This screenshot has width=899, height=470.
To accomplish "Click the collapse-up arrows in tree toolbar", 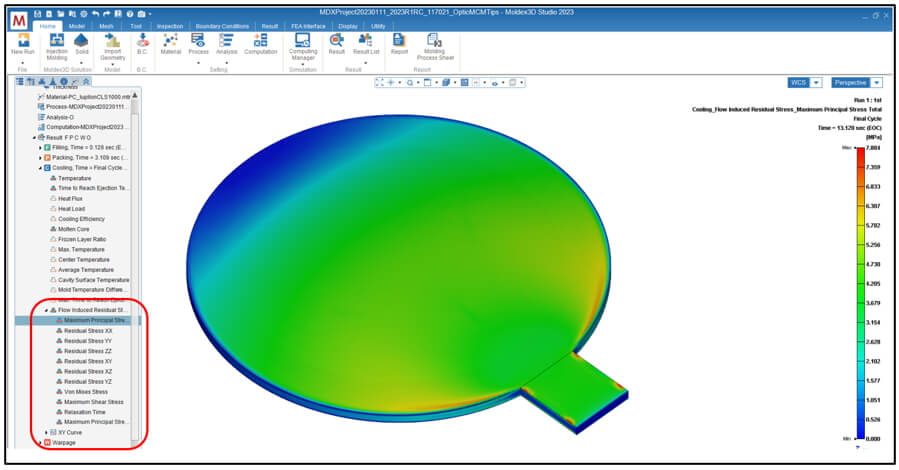I will click(x=86, y=82).
